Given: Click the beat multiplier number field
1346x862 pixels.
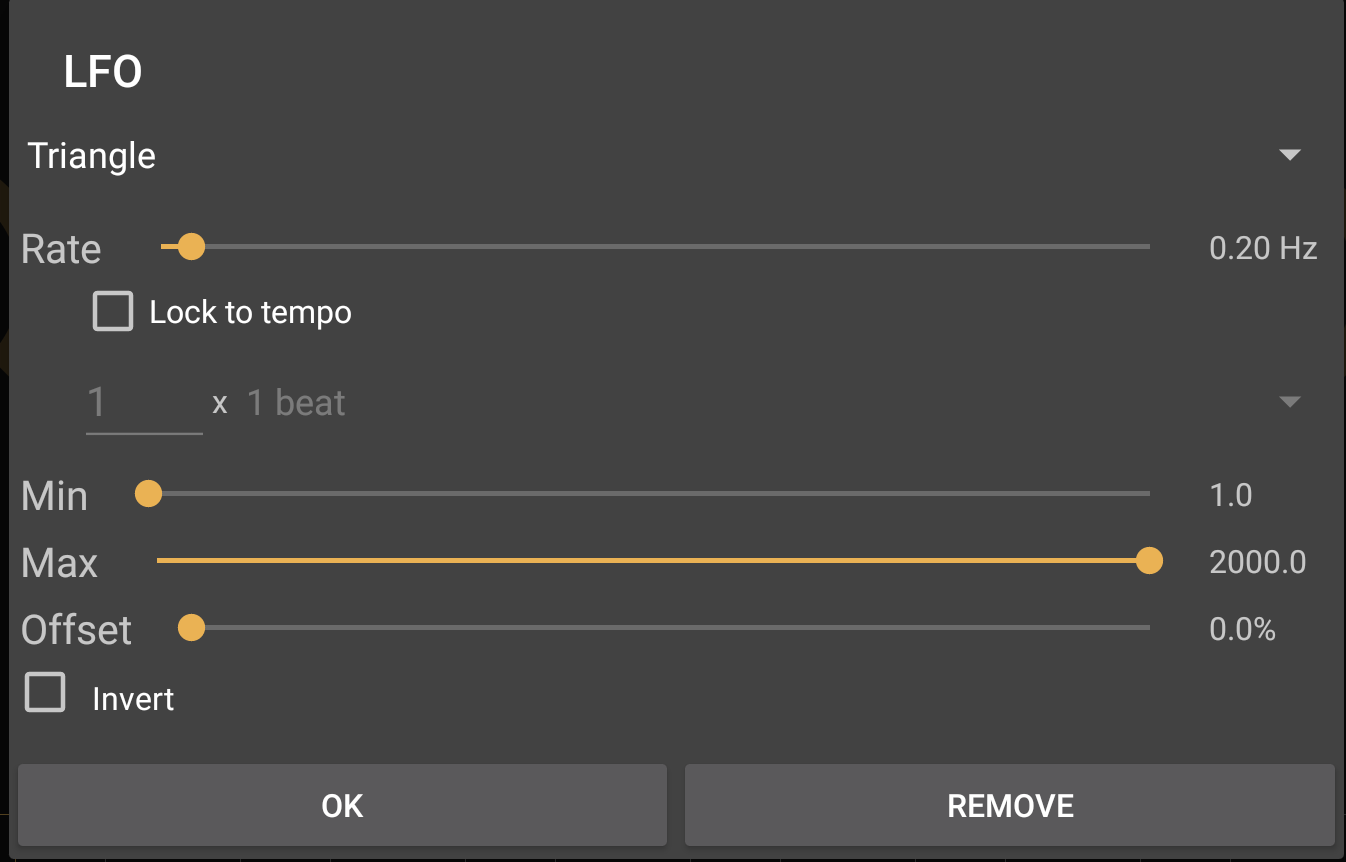Looking at the screenshot, I should [144, 403].
